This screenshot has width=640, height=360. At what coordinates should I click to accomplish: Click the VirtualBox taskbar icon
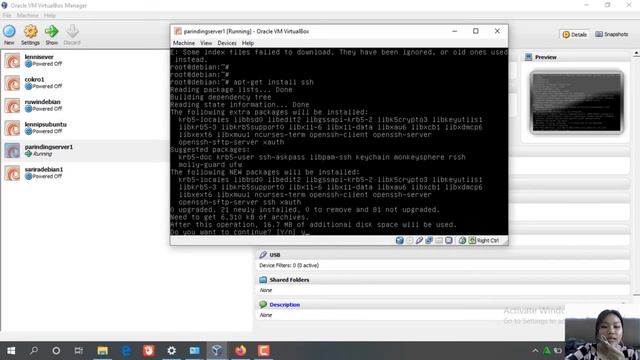tap(217, 351)
